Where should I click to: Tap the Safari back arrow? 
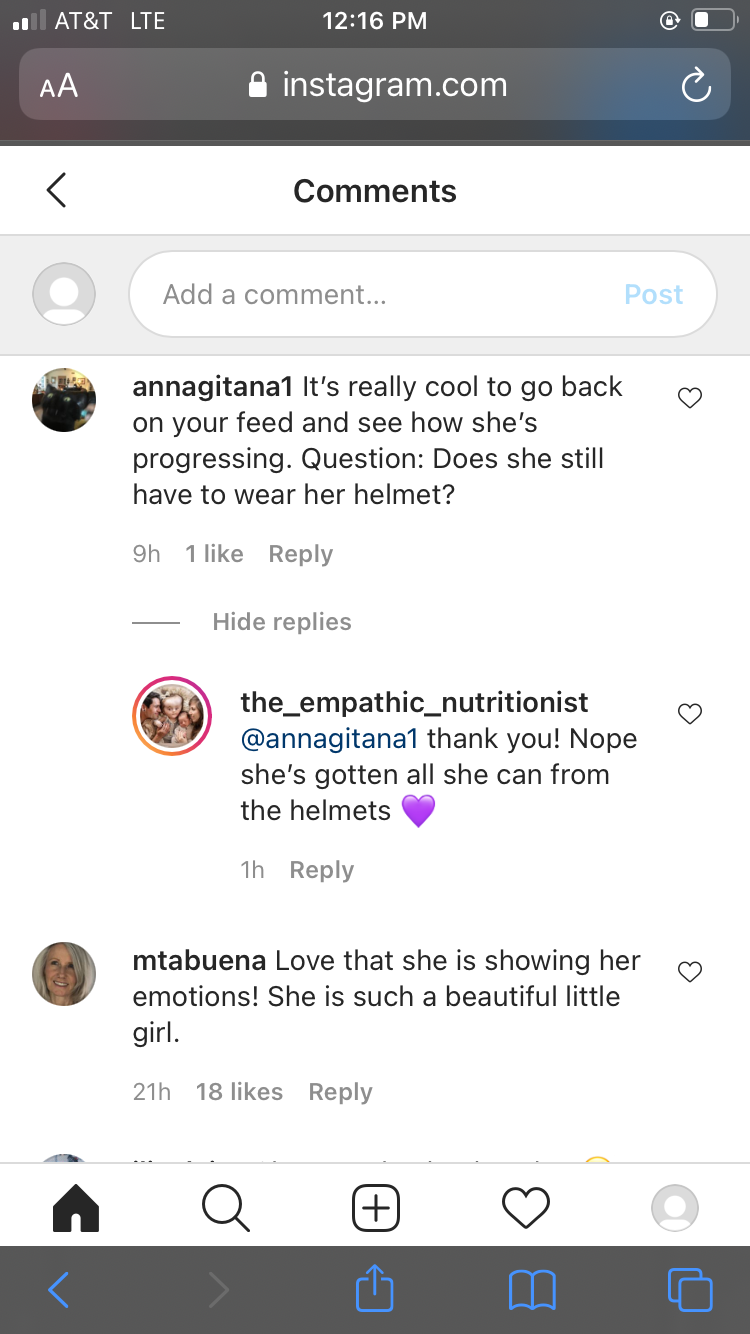(x=59, y=1290)
